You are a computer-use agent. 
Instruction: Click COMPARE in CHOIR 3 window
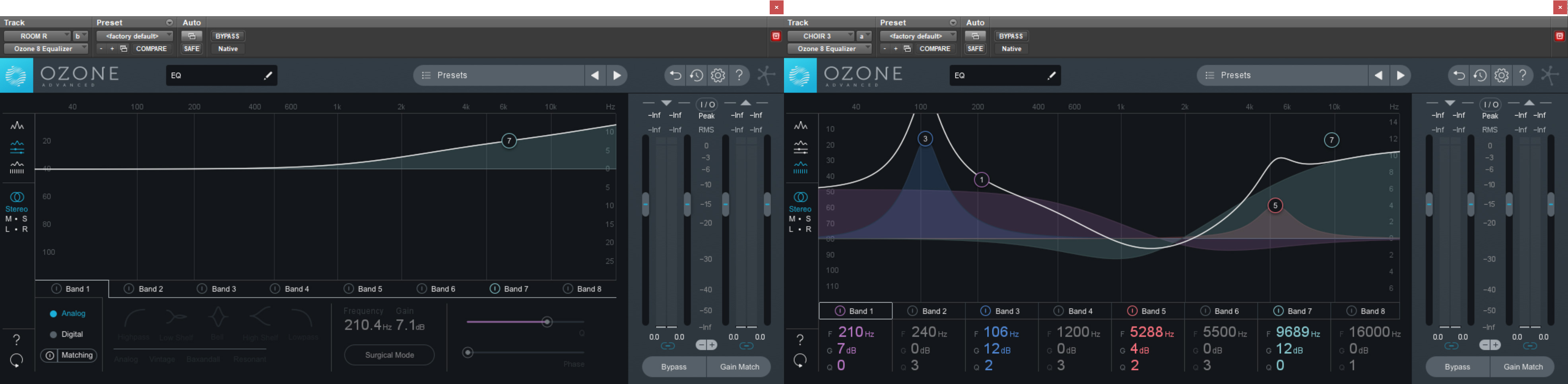coord(934,48)
